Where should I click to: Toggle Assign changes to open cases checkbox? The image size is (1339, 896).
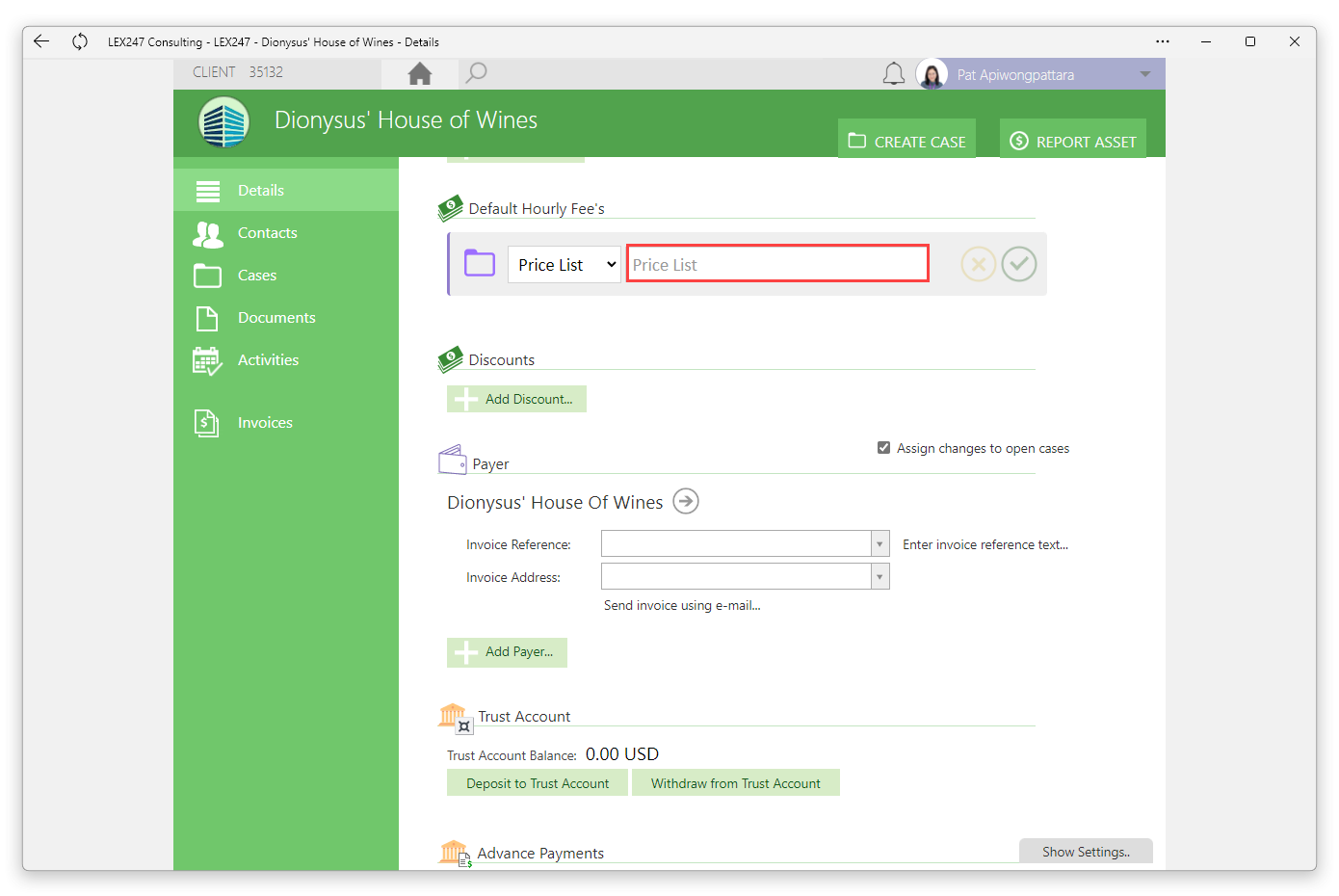[883, 448]
